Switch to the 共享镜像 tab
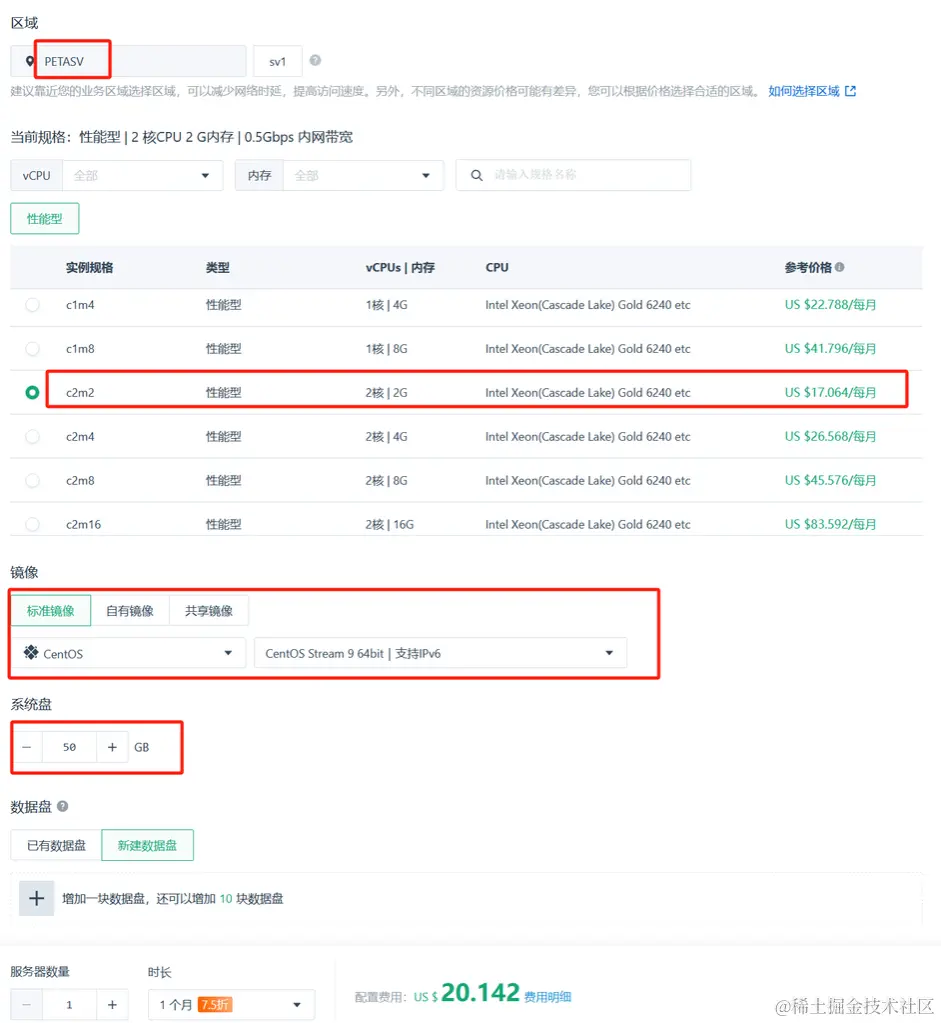Image resolution: width=941 pixels, height=1023 pixels. 209,611
